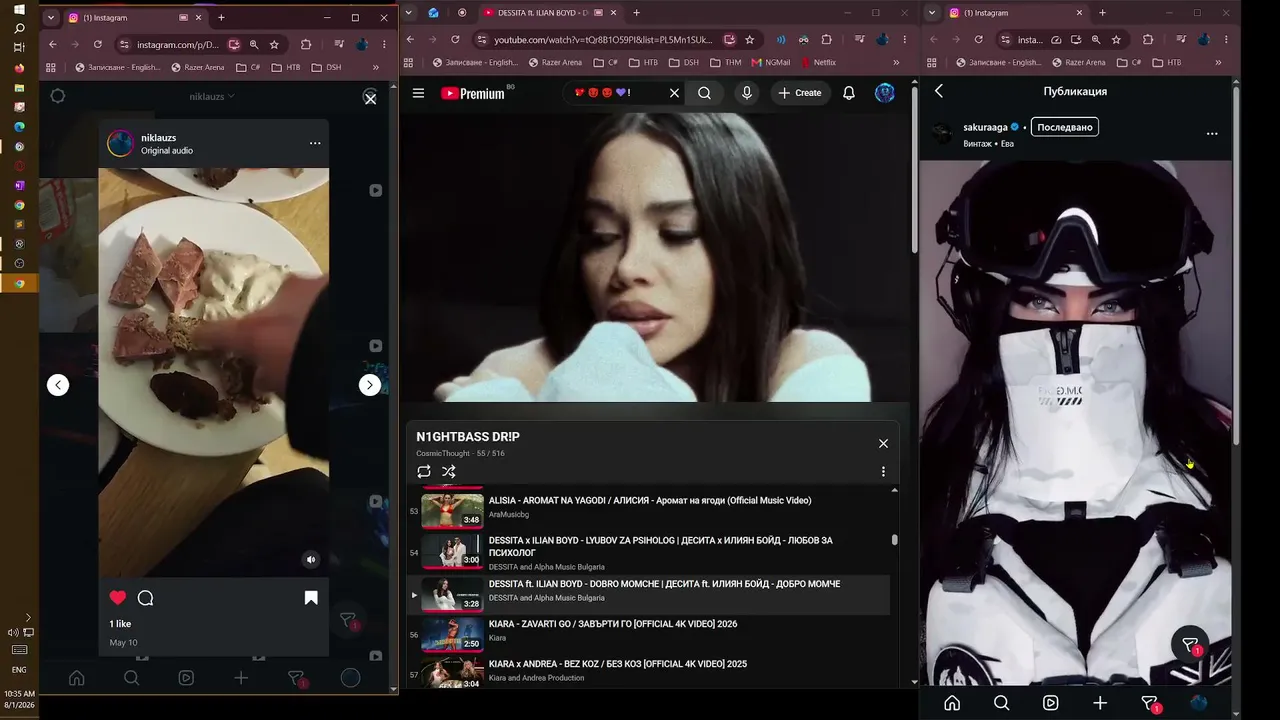Go to the next post in the left Instagram window
The height and width of the screenshot is (720, 1280).
pyautogui.click(x=370, y=385)
